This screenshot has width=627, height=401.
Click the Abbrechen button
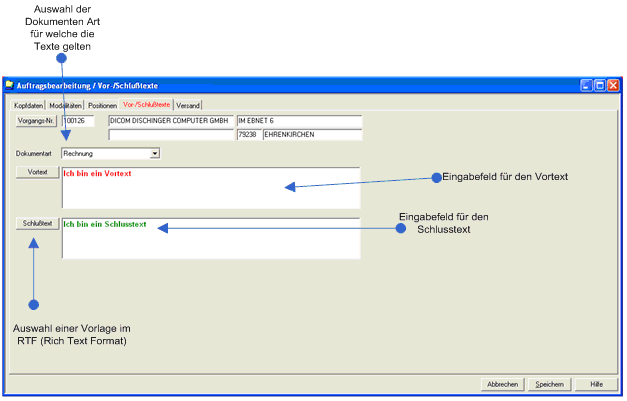(x=503, y=384)
